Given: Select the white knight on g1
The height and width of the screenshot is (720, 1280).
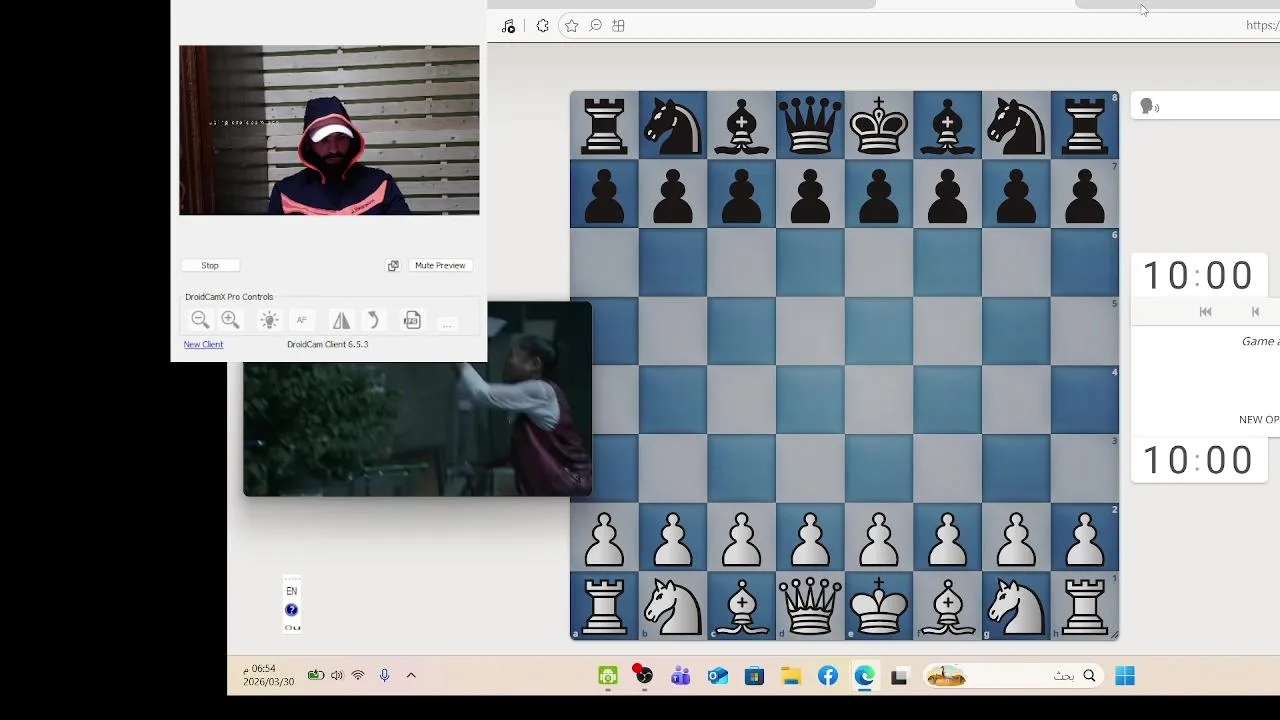Looking at the screenshot, I should pyautogui.click(x=1016, y=606).
